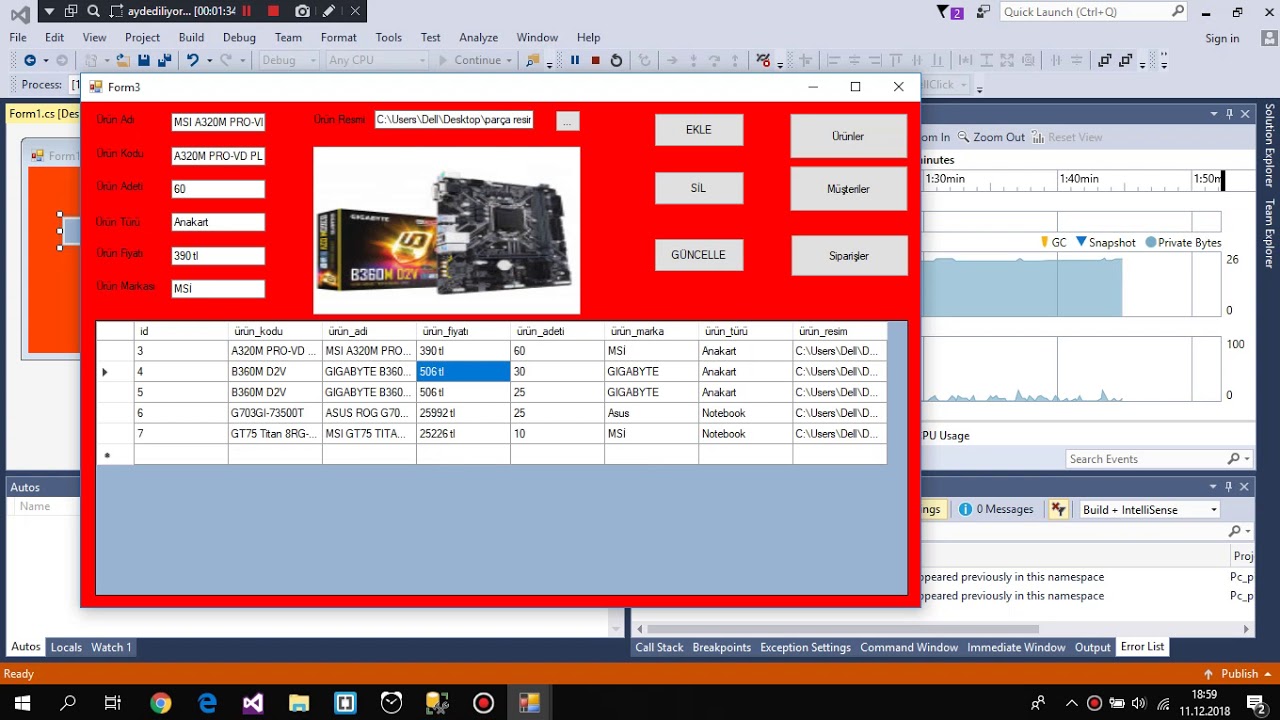The width and height of the screenshot is (1280, 720).
Task: Click the Save toolbar icon
Action: pyautogui.click(x=144, y=60)
